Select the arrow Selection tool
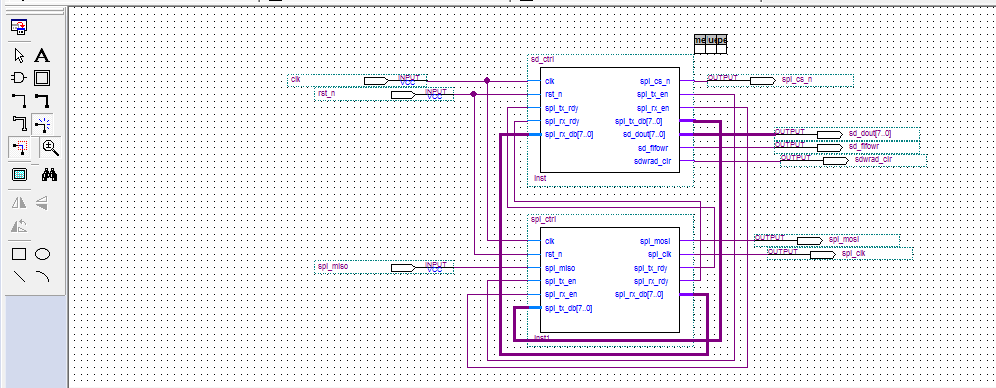Image resolution: width=996 pixels, height=388 pixels. 19,56
